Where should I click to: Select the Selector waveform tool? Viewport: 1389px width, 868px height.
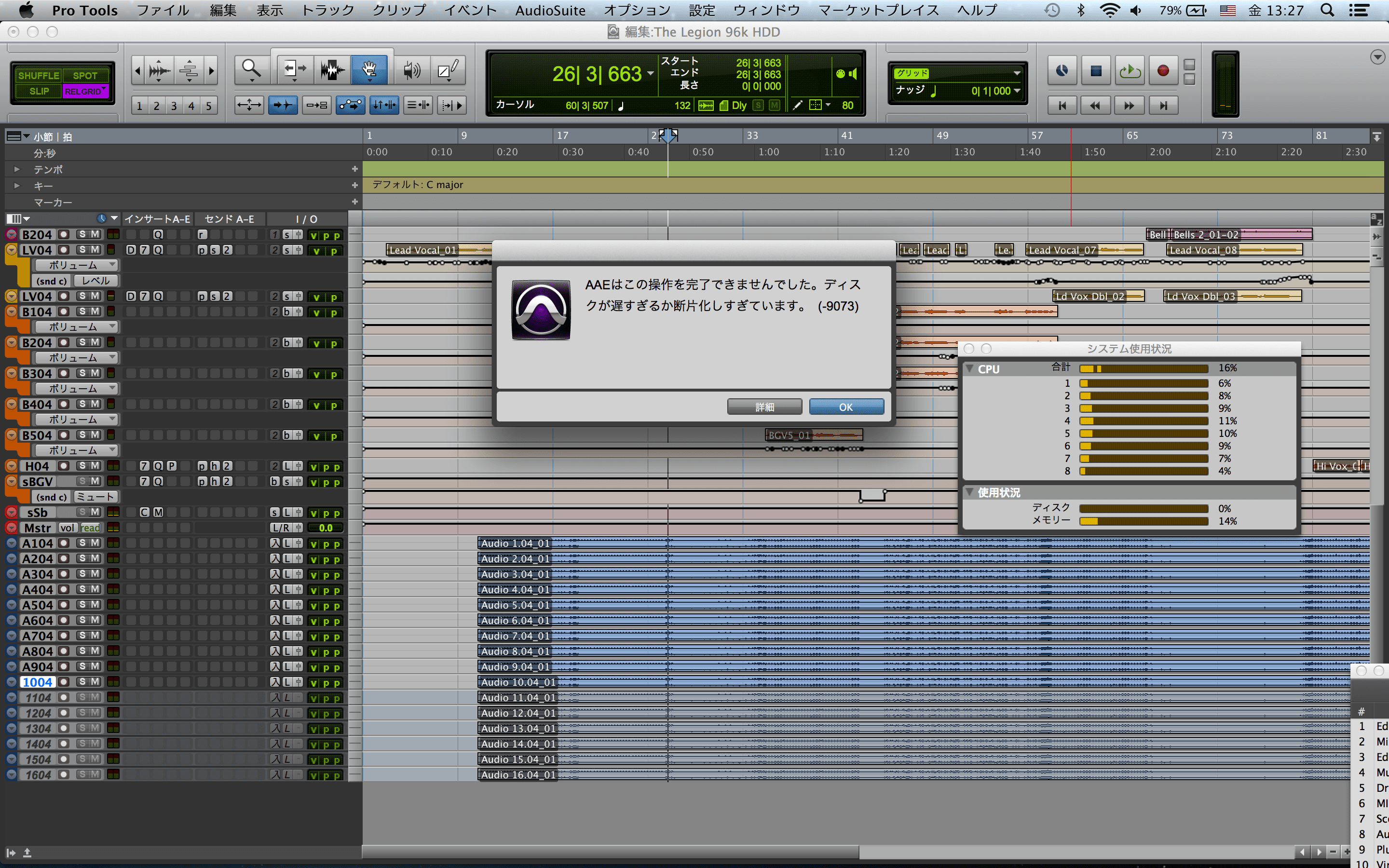(332, 70)
